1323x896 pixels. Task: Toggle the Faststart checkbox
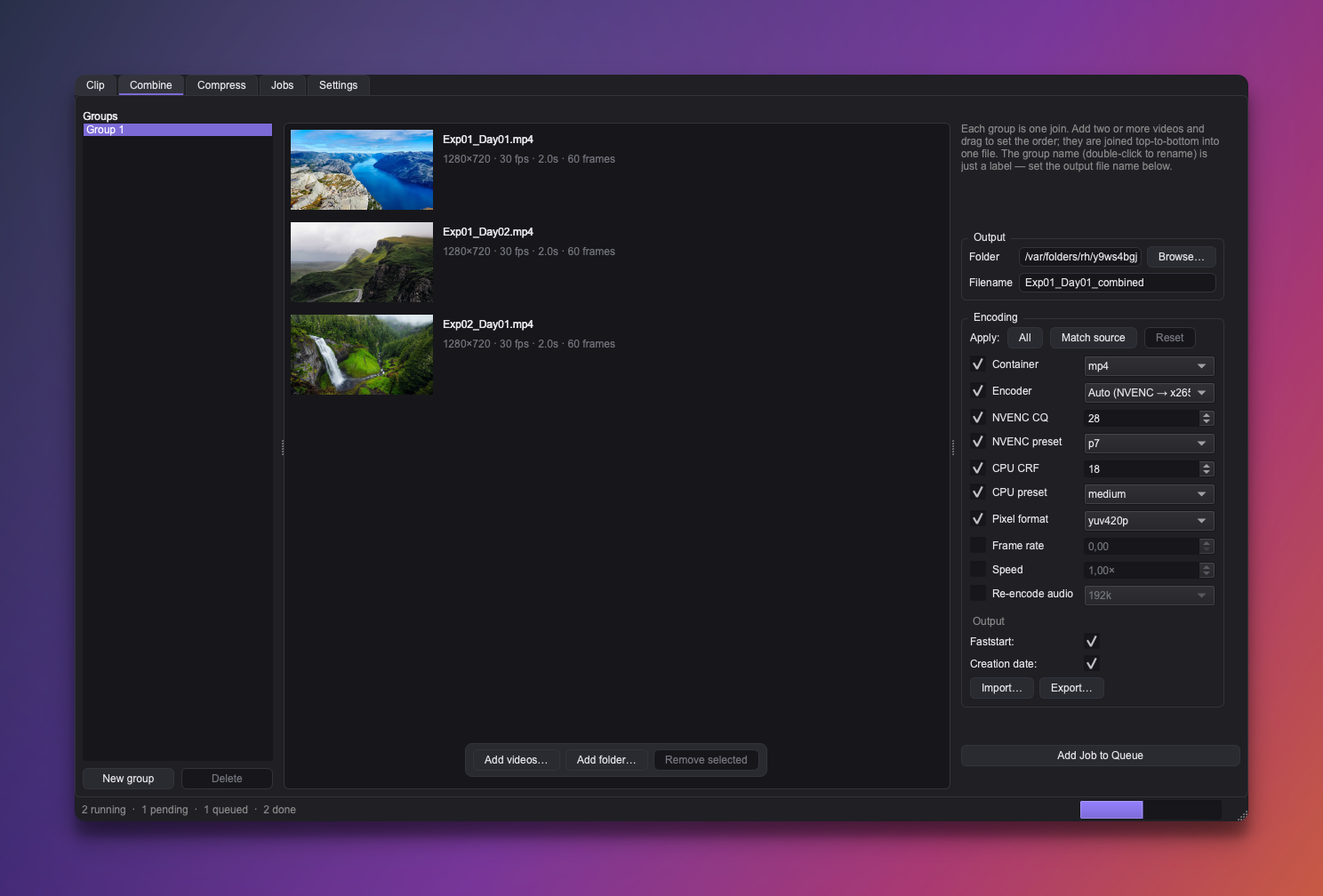(x=1092, y=641)
